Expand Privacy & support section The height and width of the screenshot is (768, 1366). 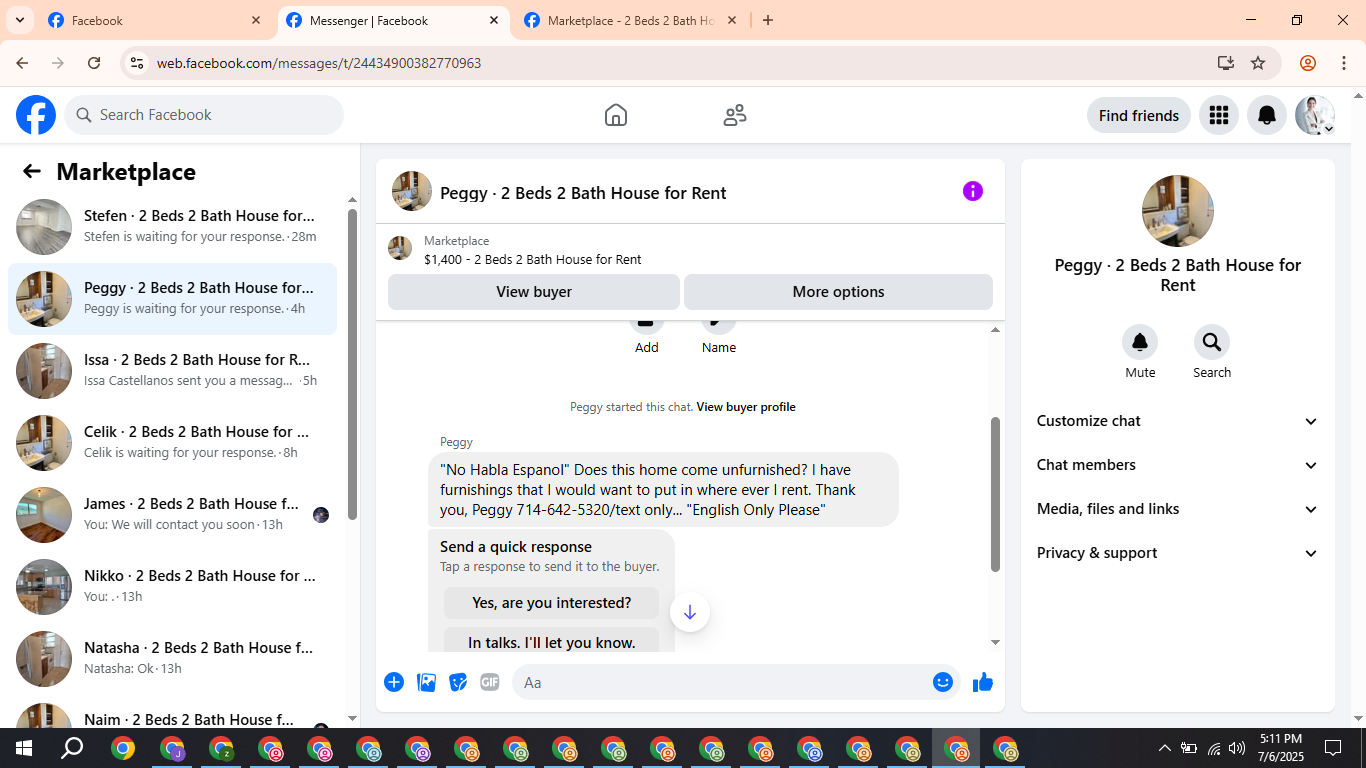pos(1178,553)
